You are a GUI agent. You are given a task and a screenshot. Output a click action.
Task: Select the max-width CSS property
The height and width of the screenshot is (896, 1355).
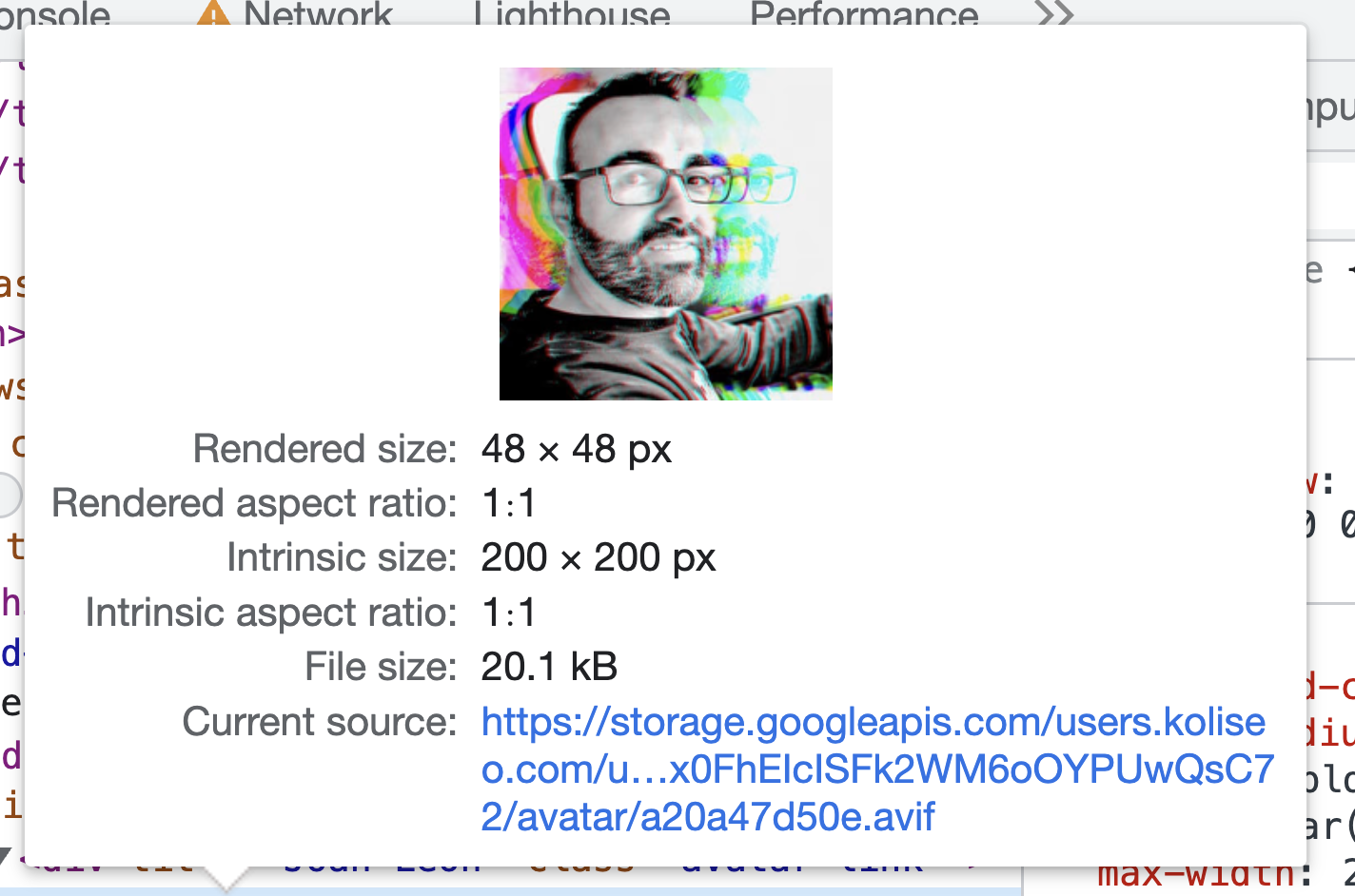1196,875
